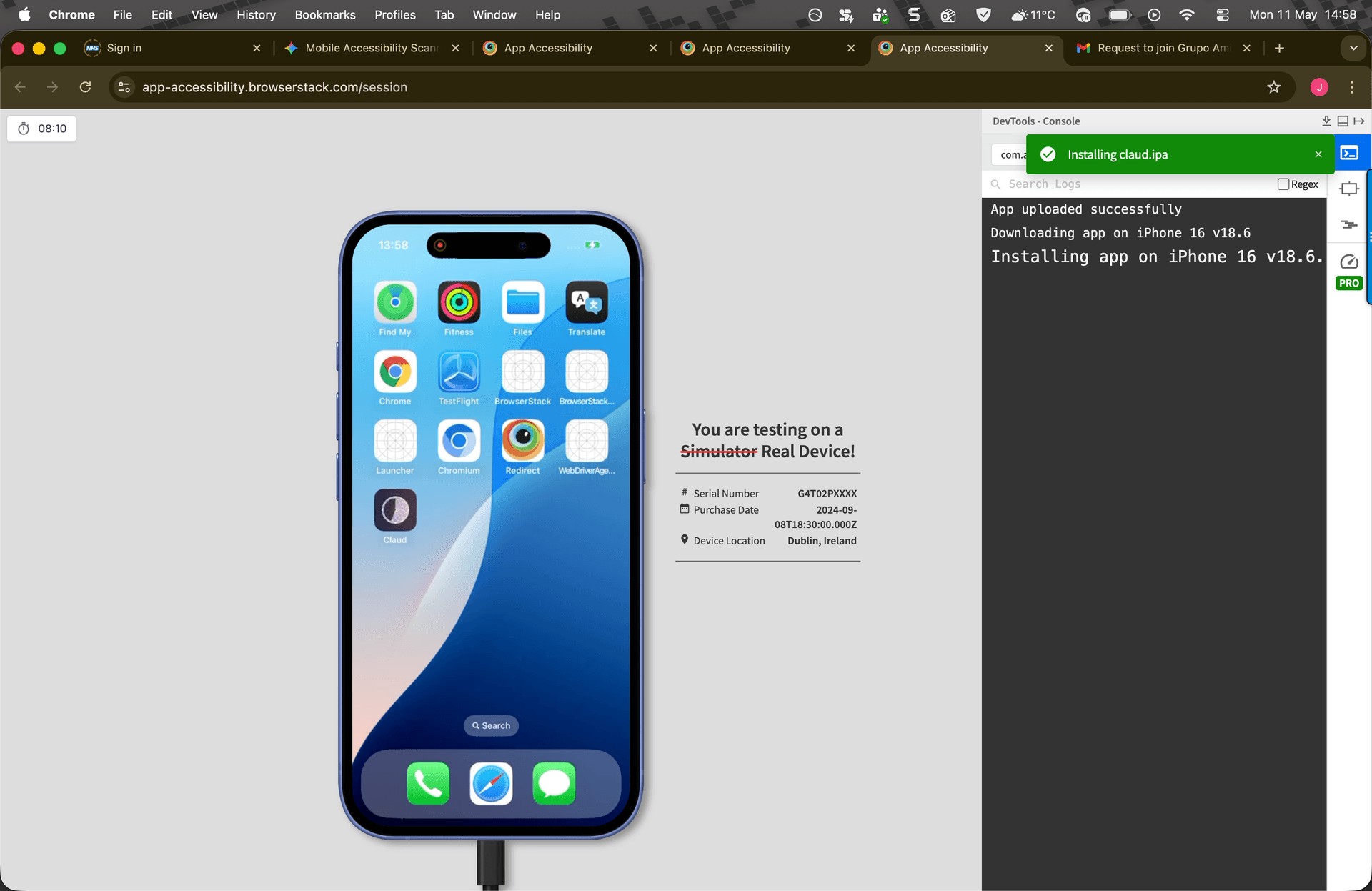Click the screen-fit device sidebar icon
The image size is (1372, 891).
click(1349, 189)
